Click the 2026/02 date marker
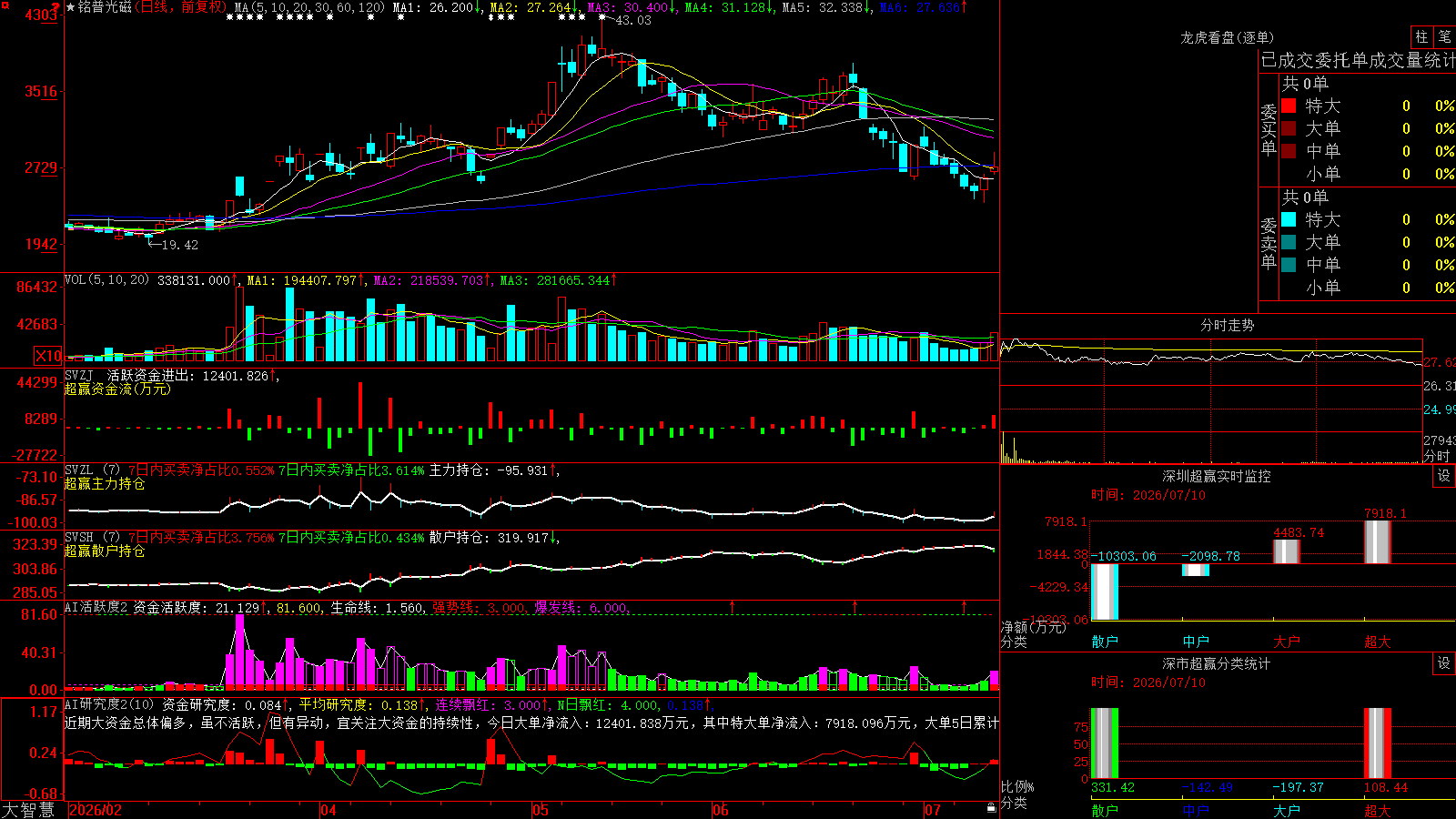The height and width of the screenshot is (819, 1456). pyautogui.click(x=96, y=810)
